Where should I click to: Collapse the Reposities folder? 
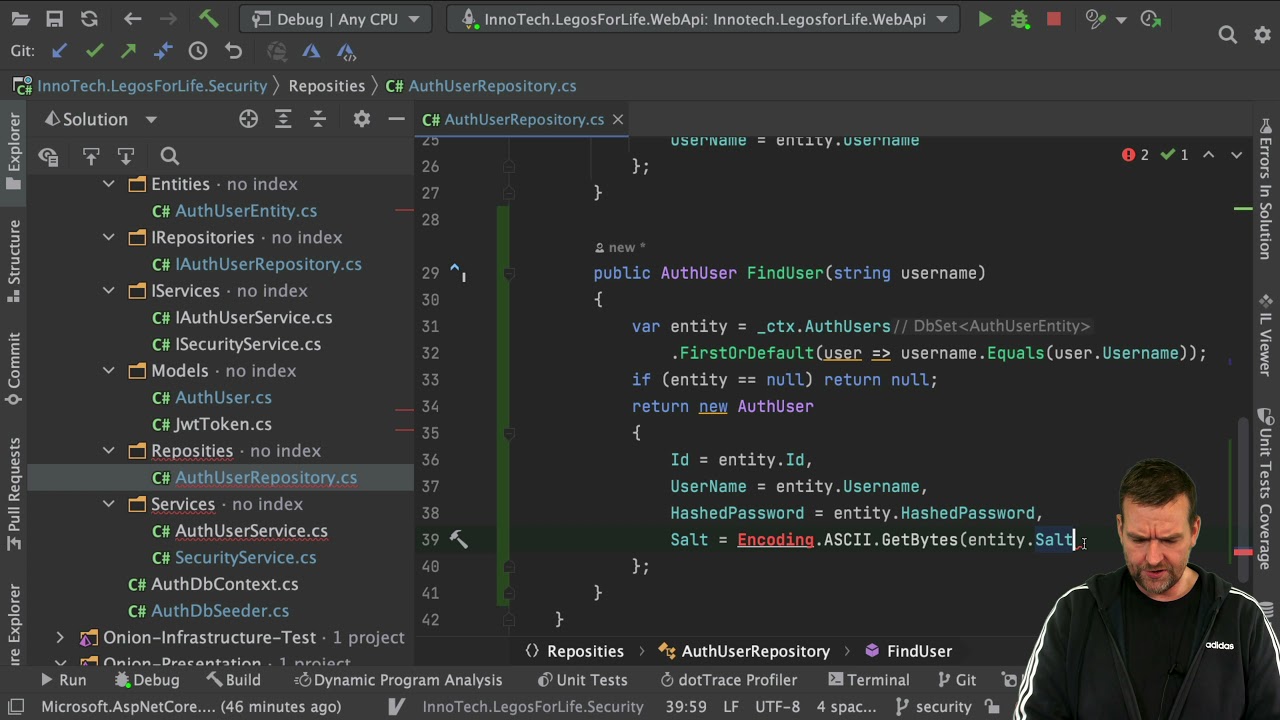pos(109,450)
